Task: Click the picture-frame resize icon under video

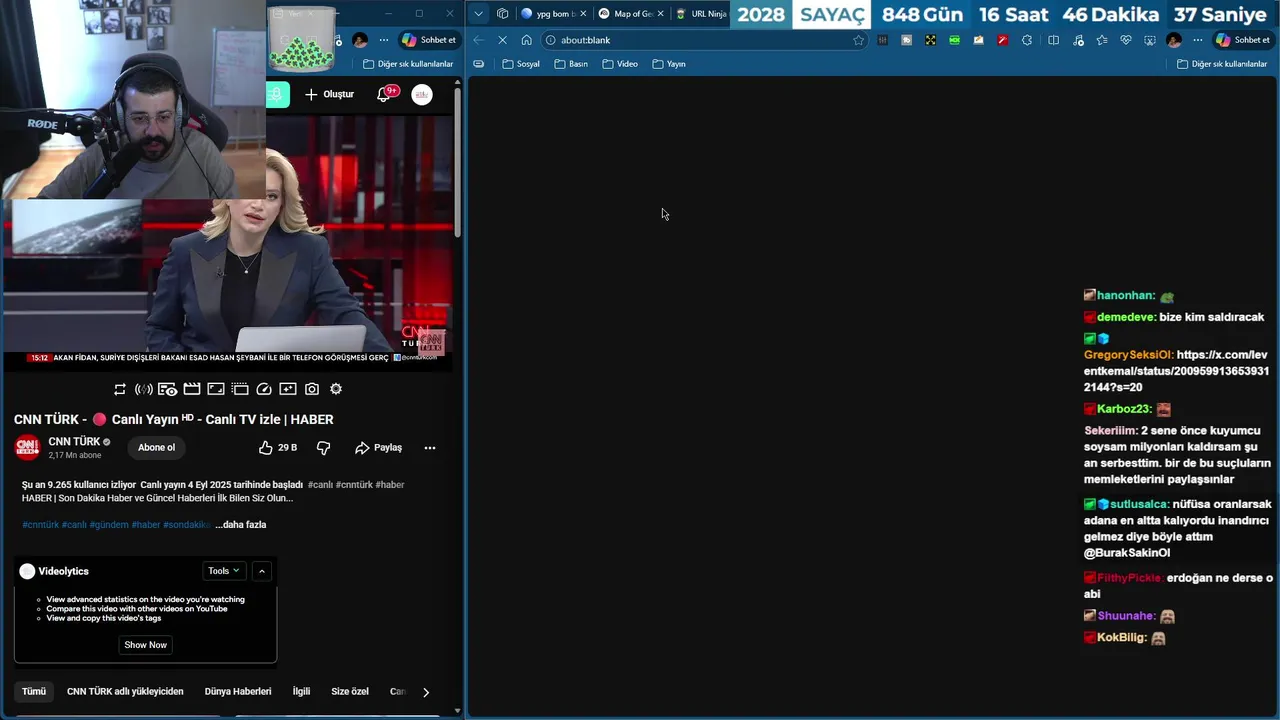Action: 216,389
